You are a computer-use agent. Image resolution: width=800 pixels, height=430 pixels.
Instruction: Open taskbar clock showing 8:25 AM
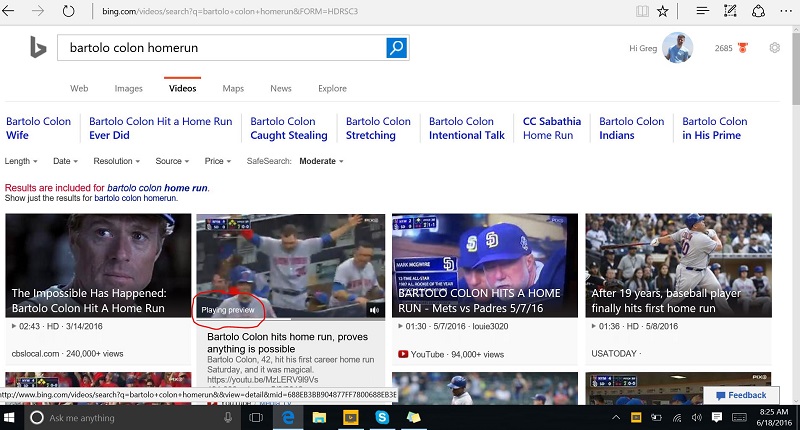click(x=773, y=418)
